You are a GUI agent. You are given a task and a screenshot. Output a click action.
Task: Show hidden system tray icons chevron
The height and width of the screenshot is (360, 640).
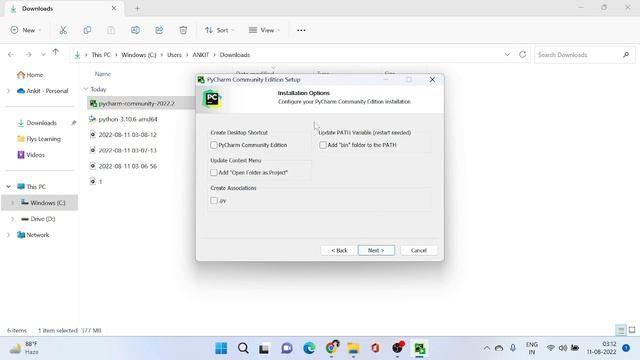[487, 348]
